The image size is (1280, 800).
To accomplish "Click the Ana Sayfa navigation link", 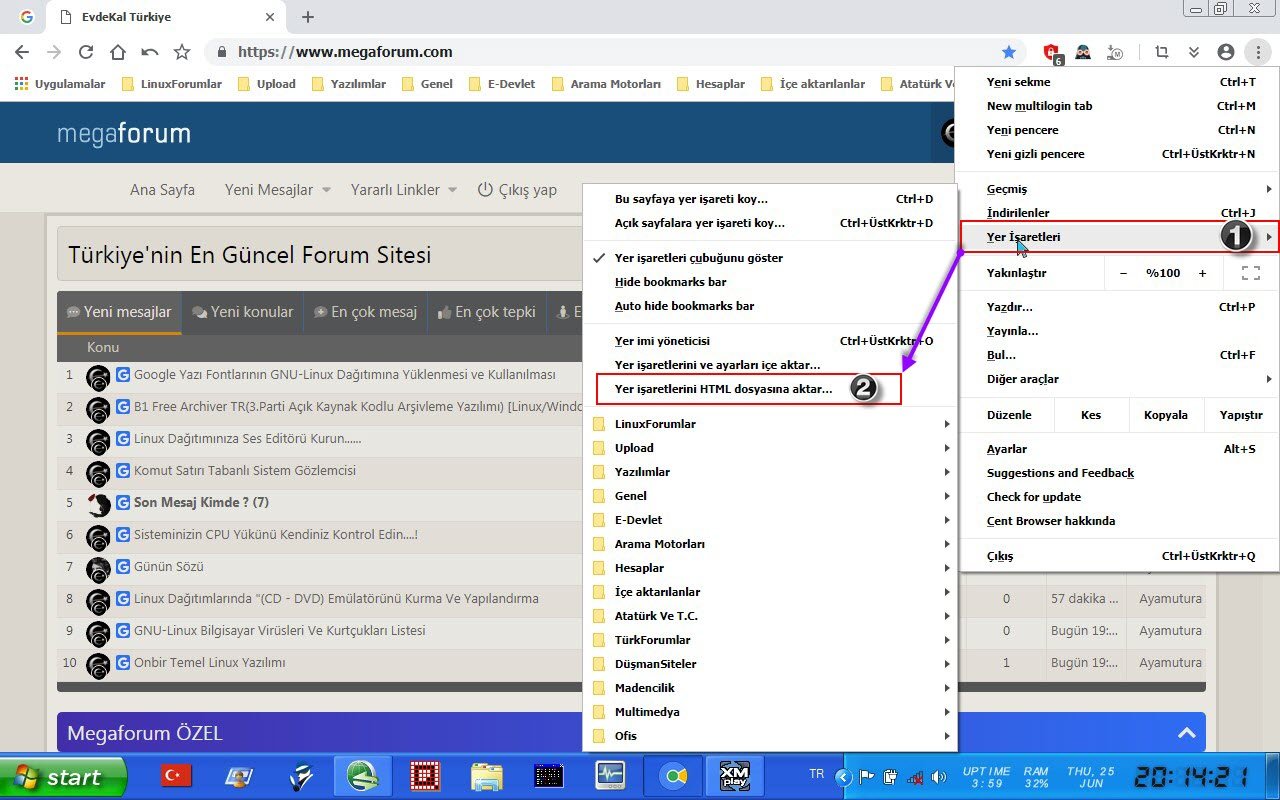I will point(162,190).
